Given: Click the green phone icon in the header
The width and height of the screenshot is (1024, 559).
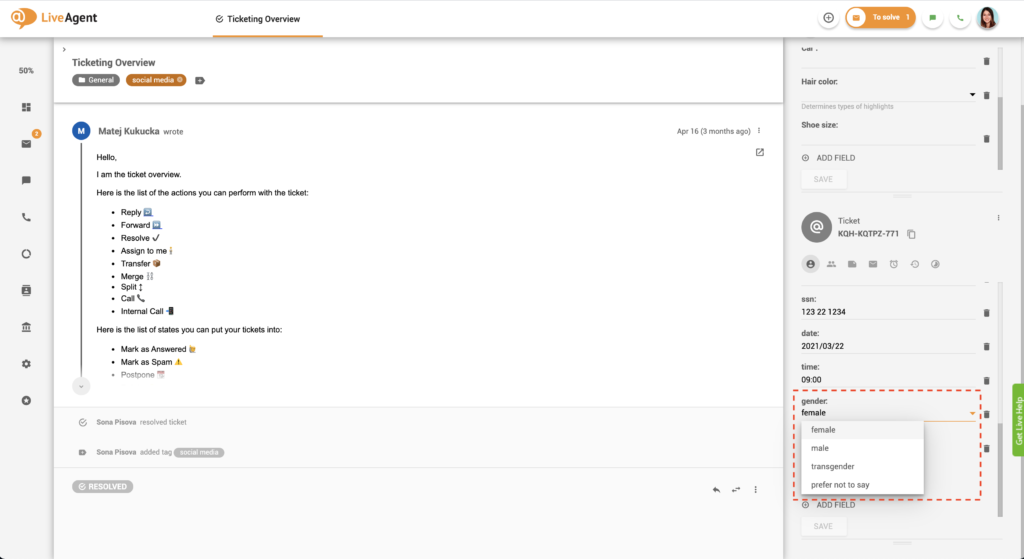Looking at the screenshot, I should tap(961, 18).
